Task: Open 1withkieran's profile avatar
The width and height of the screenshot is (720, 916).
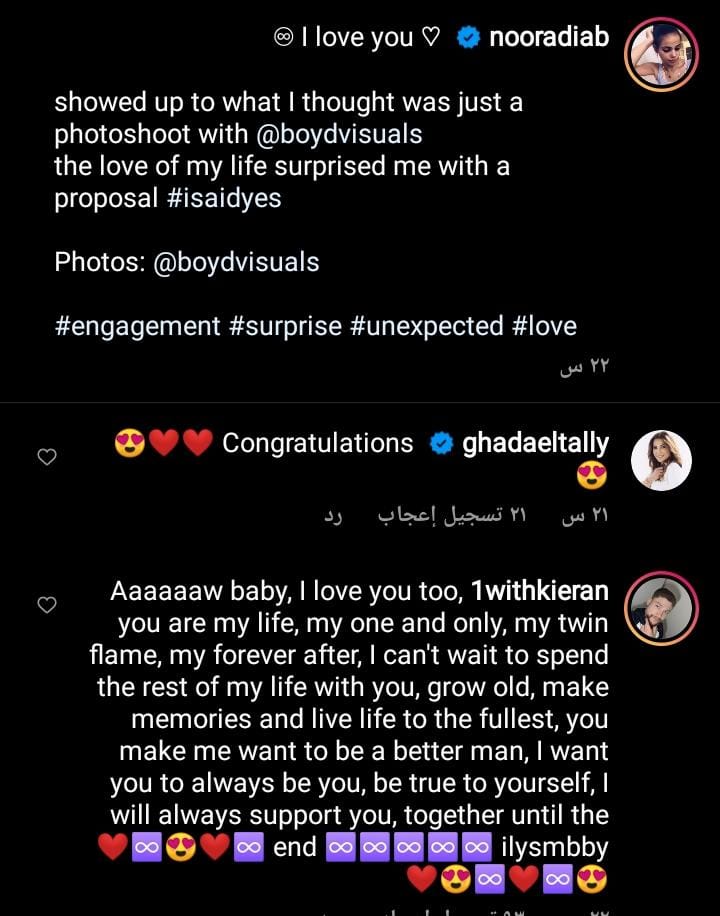Action: click(x=660, y=608)
